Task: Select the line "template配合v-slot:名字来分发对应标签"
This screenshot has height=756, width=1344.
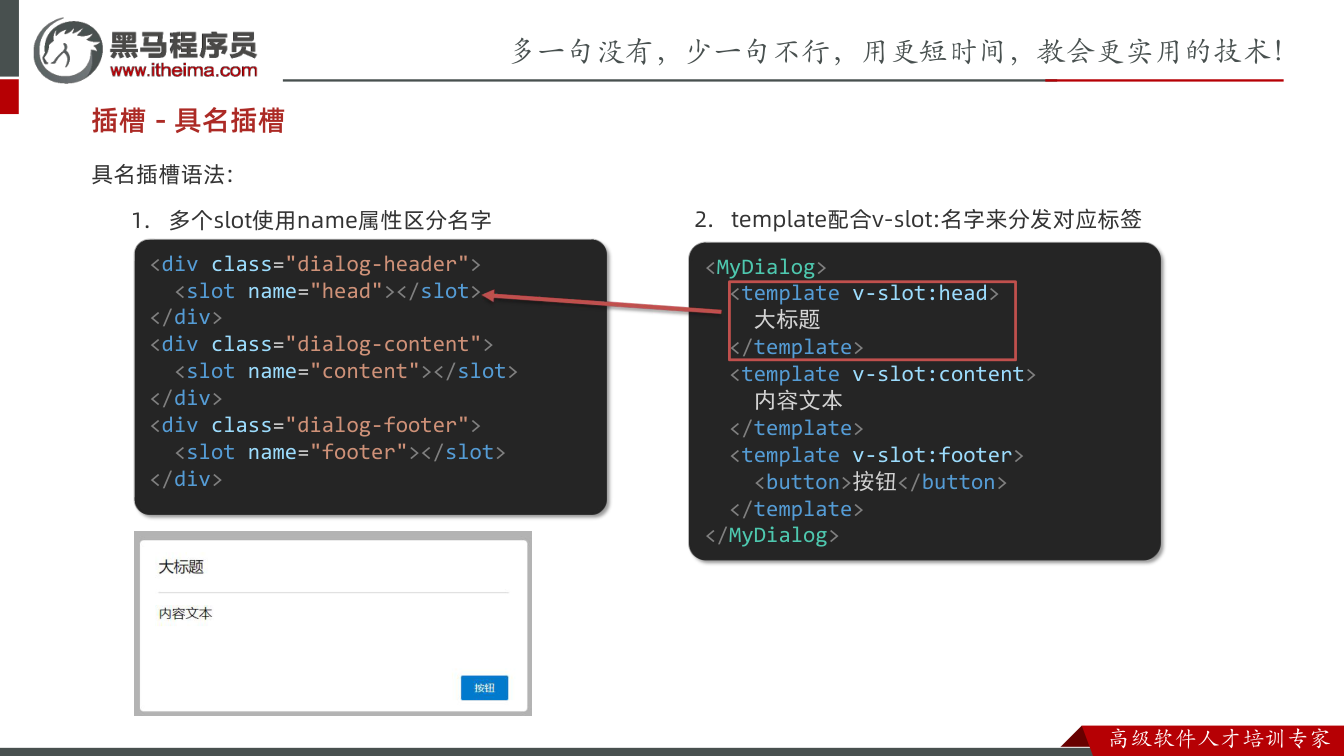Action: pos(936,220)
